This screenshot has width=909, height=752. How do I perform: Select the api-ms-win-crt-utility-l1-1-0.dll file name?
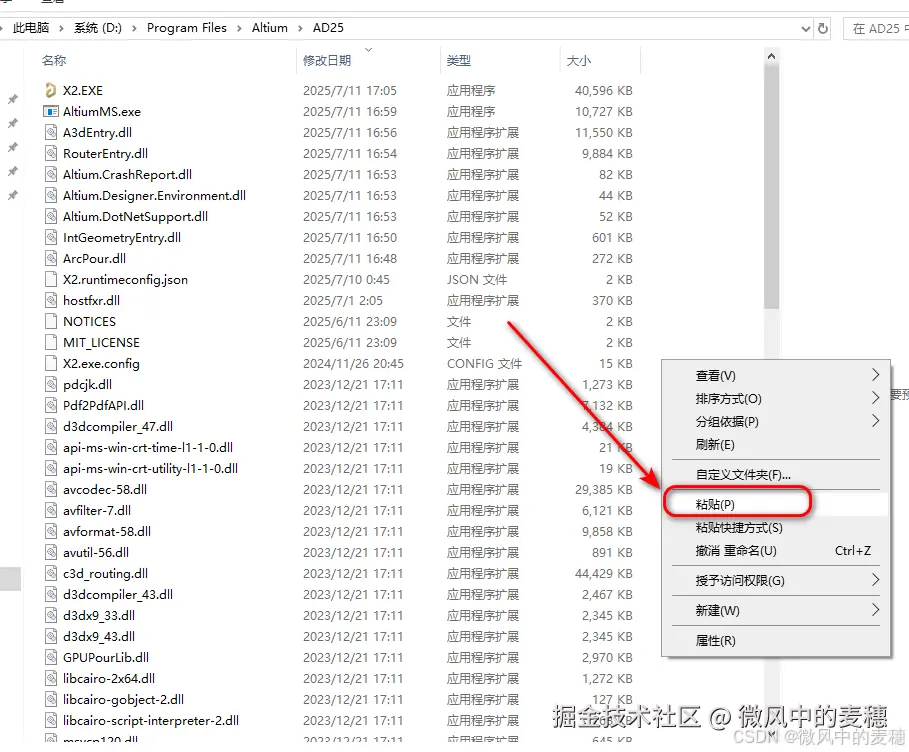tap(150, 468)
